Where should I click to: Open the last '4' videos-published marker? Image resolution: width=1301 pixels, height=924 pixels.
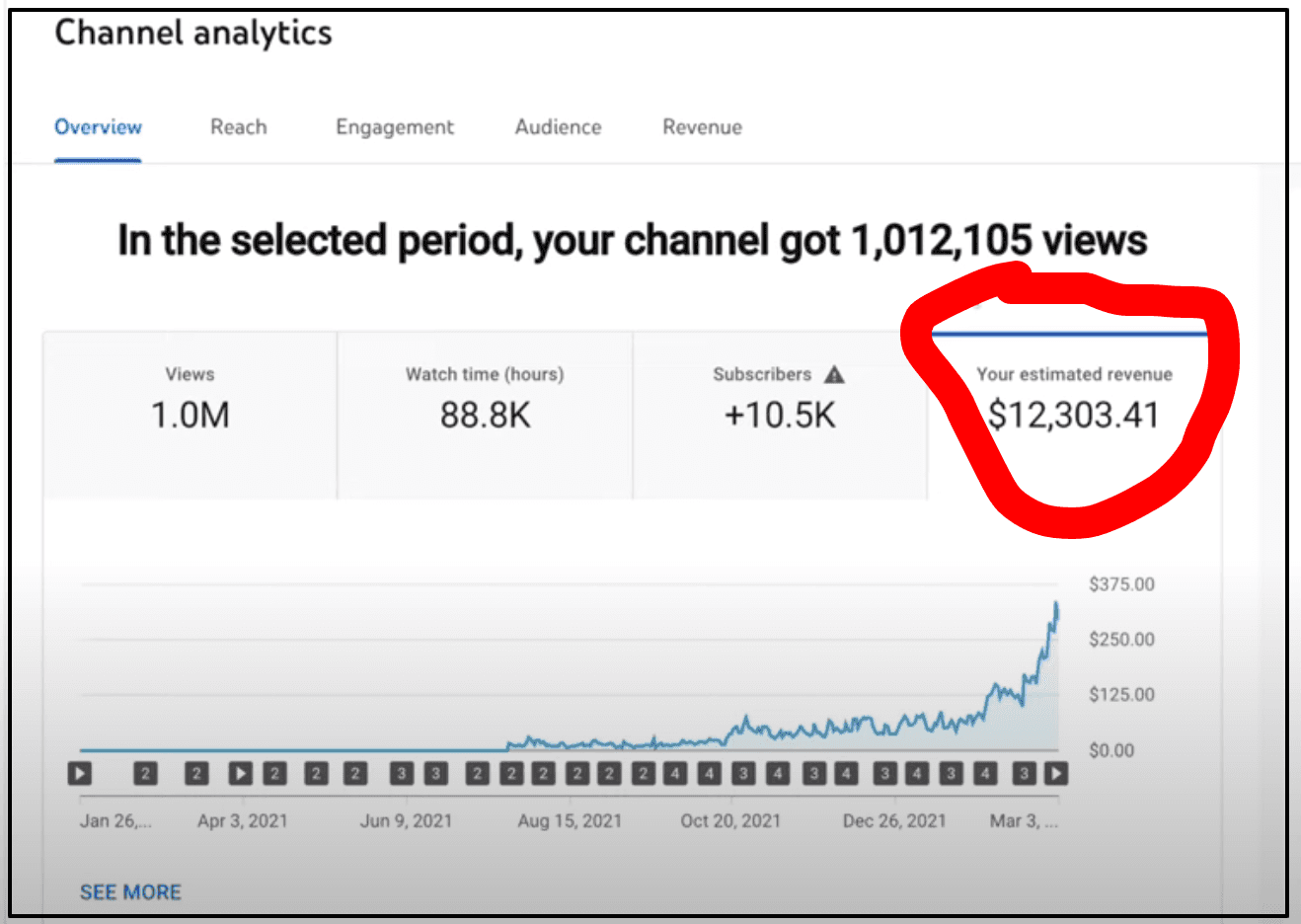point(984,773)
